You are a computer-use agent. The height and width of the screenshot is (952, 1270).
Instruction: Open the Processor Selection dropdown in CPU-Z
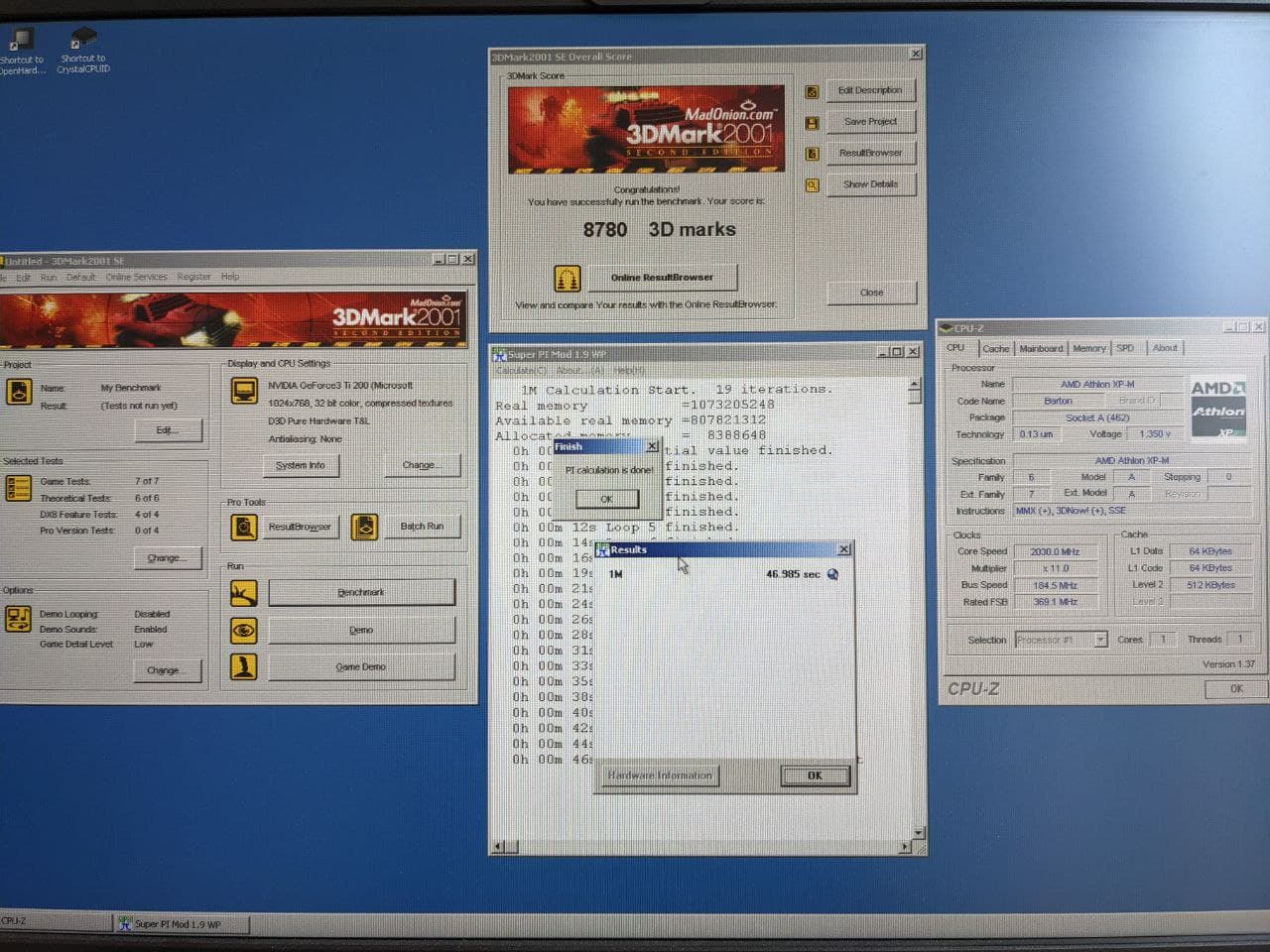tap(1061, 640)
